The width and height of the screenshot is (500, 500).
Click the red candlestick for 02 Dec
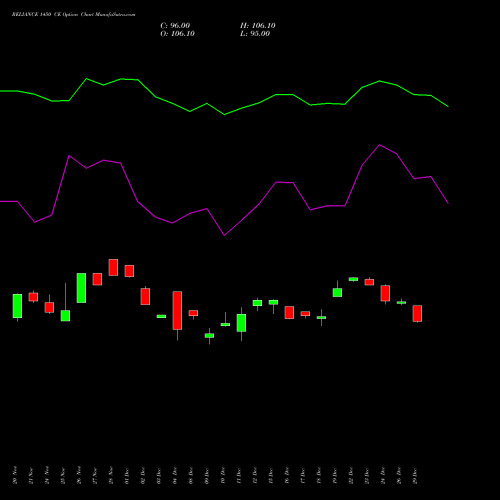point(145,296)
